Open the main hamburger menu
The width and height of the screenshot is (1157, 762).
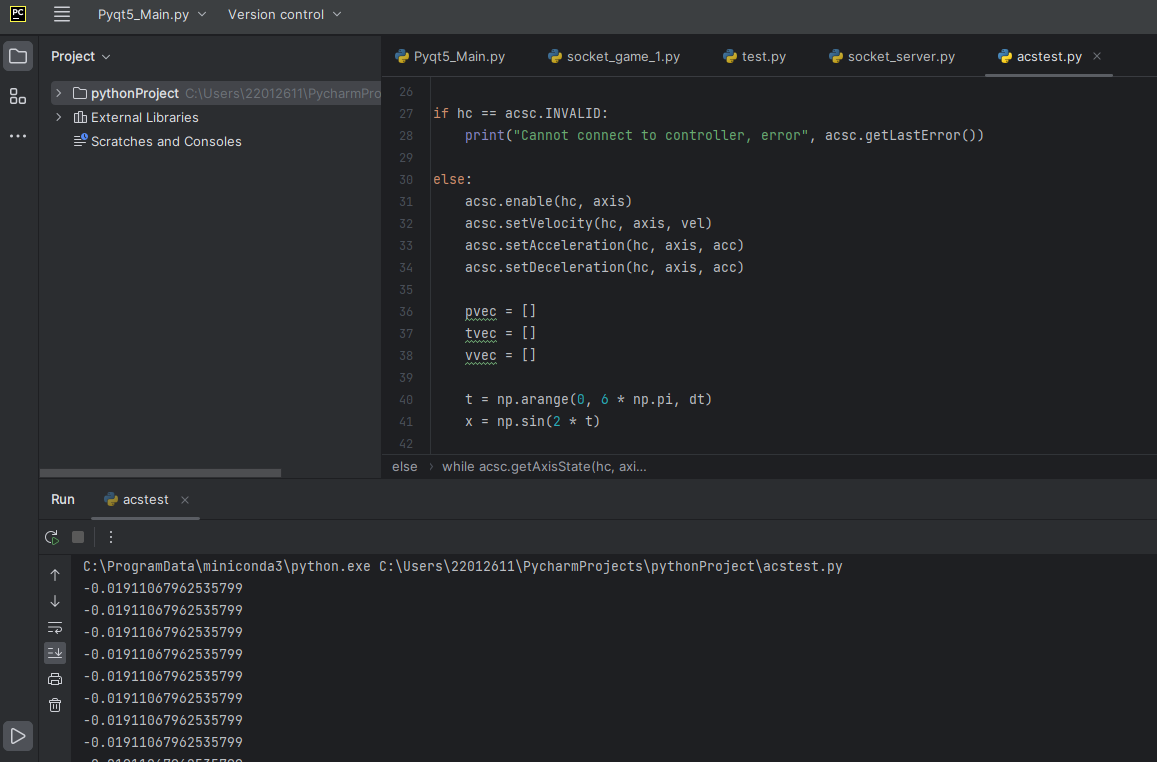(x=61, y=15)
